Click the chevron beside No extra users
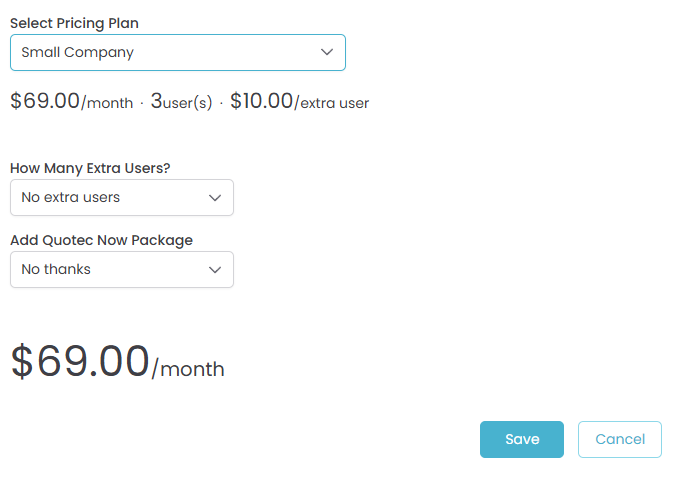The image size is (684, 477). pos(215,198)
